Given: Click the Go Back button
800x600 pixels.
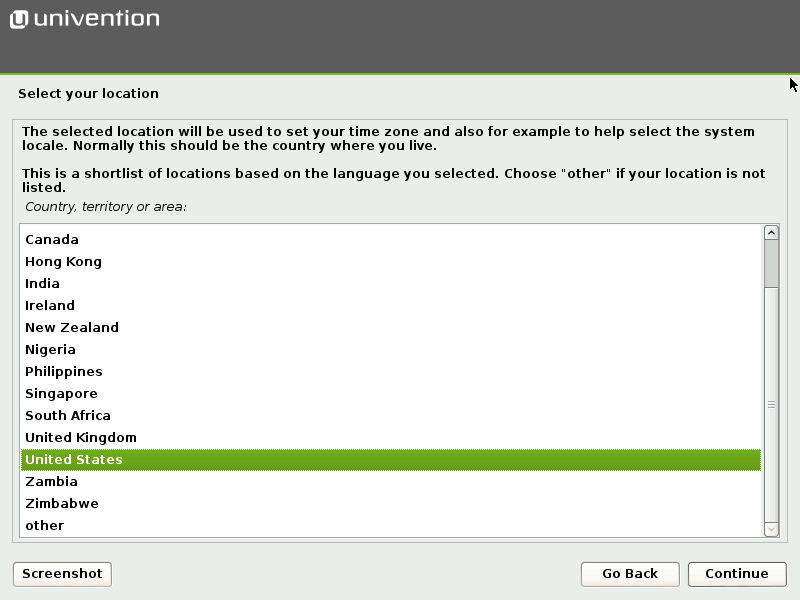Looking at the screenshot, I should 630,574.
